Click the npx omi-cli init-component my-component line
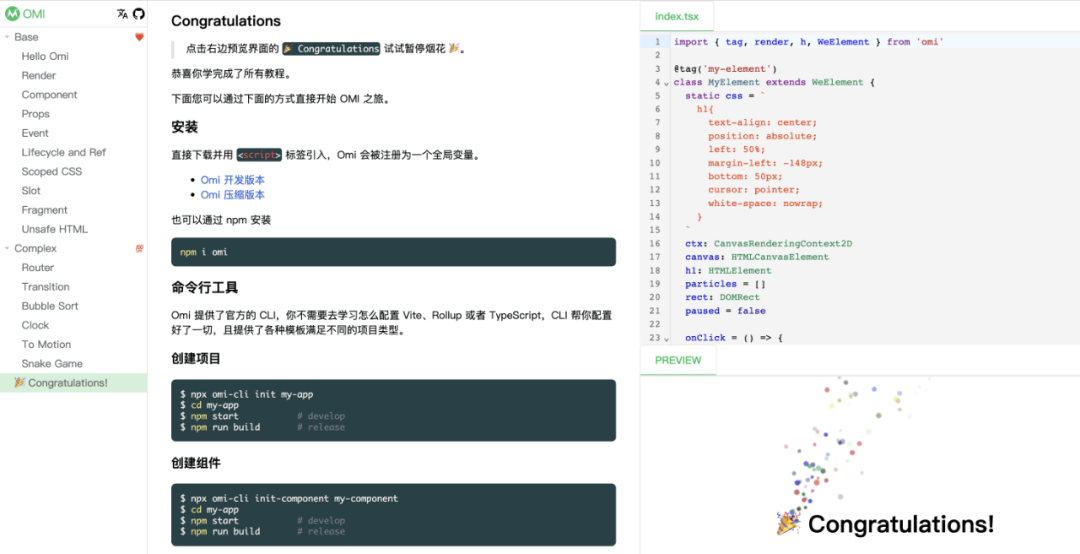Image resolution: width=1080 pixels, height=554 pixels. [289, 498]
